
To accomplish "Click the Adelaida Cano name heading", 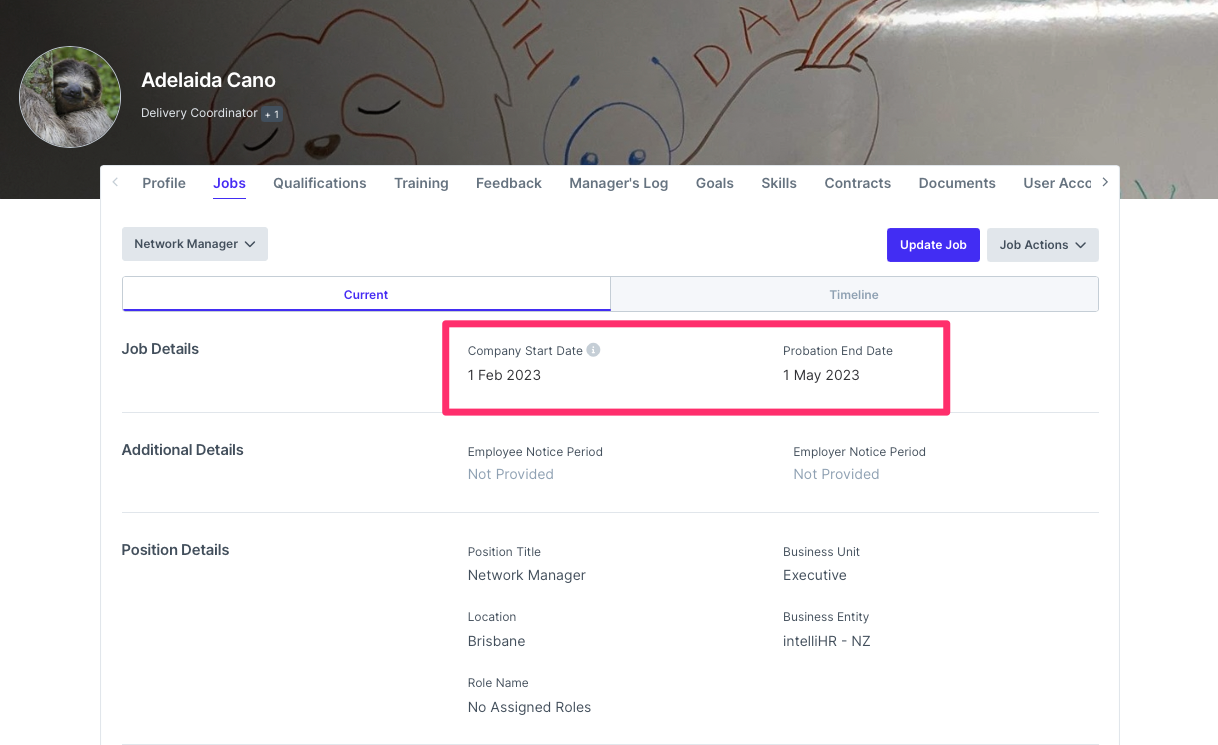I will (x=208, y=80).
